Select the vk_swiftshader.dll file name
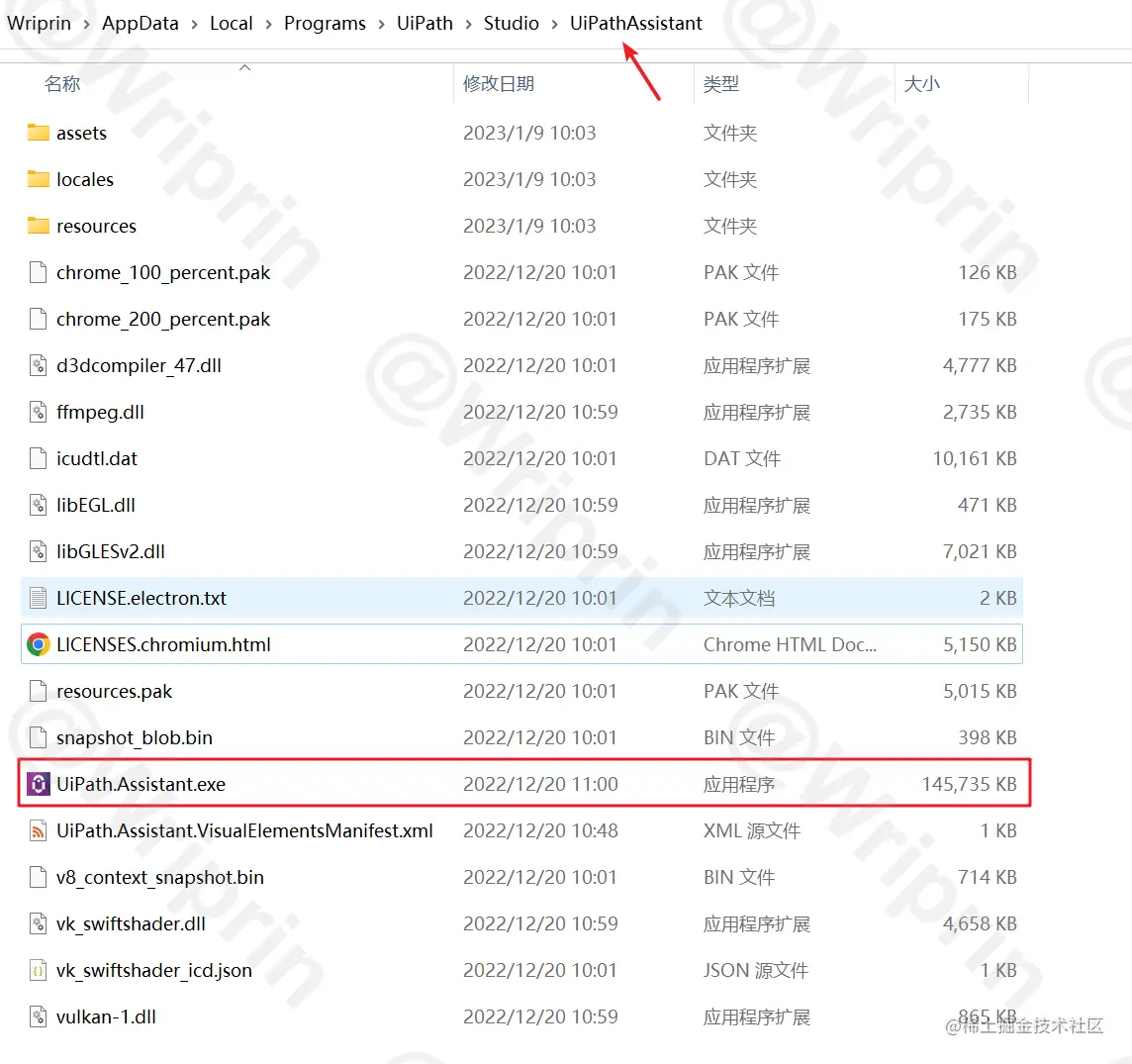Image resolution: width=1132 pixels, height=1064 pixels. 131,923
